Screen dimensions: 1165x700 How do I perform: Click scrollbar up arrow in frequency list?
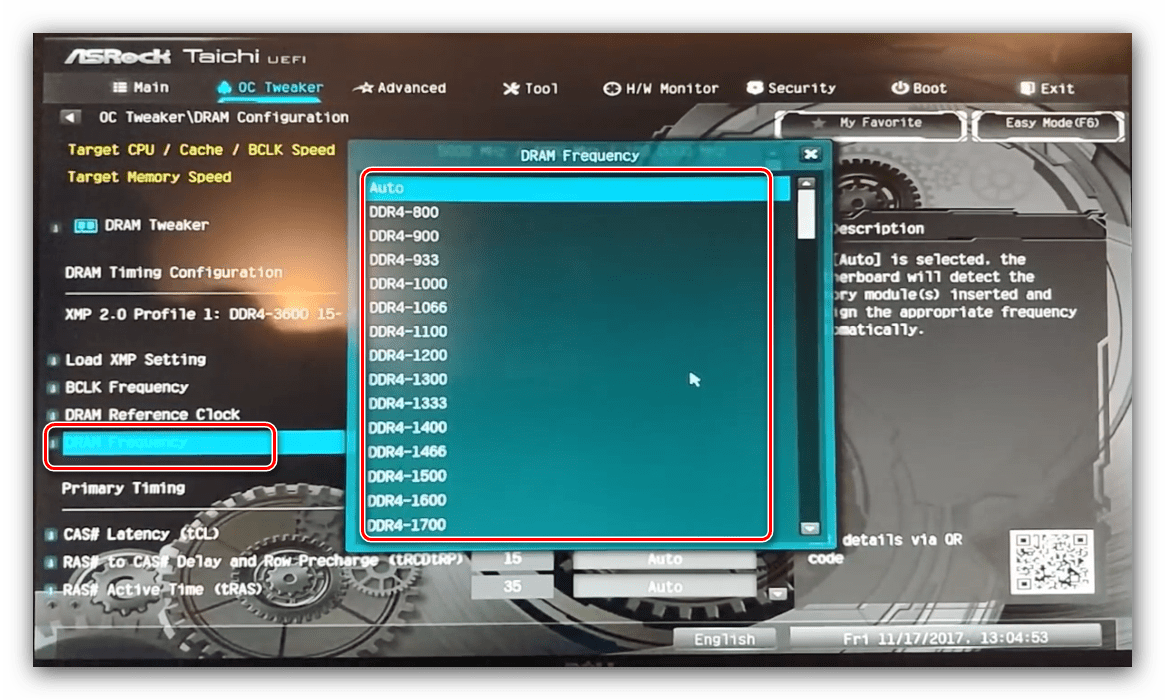(806, 185)
